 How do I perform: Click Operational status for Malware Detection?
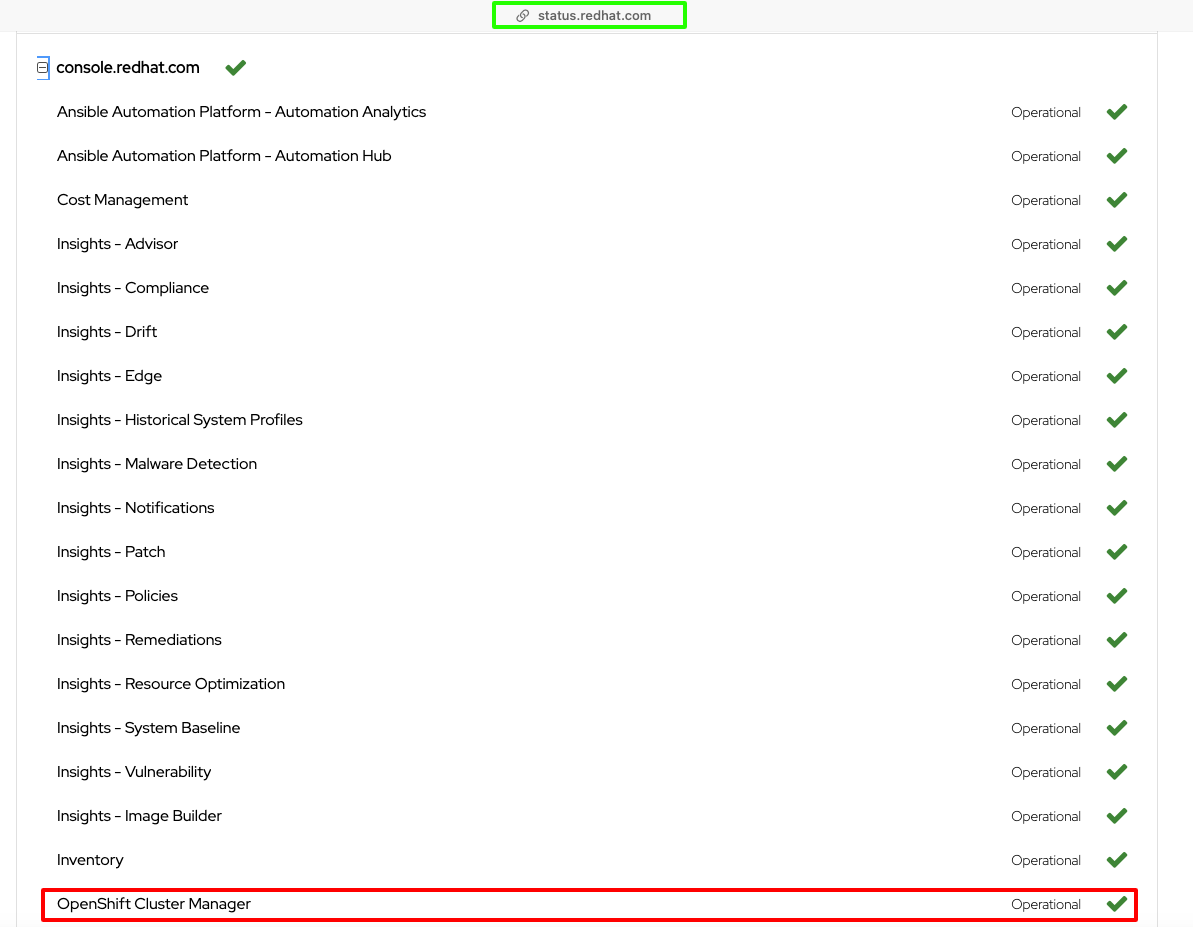(x=1045, y=465)
